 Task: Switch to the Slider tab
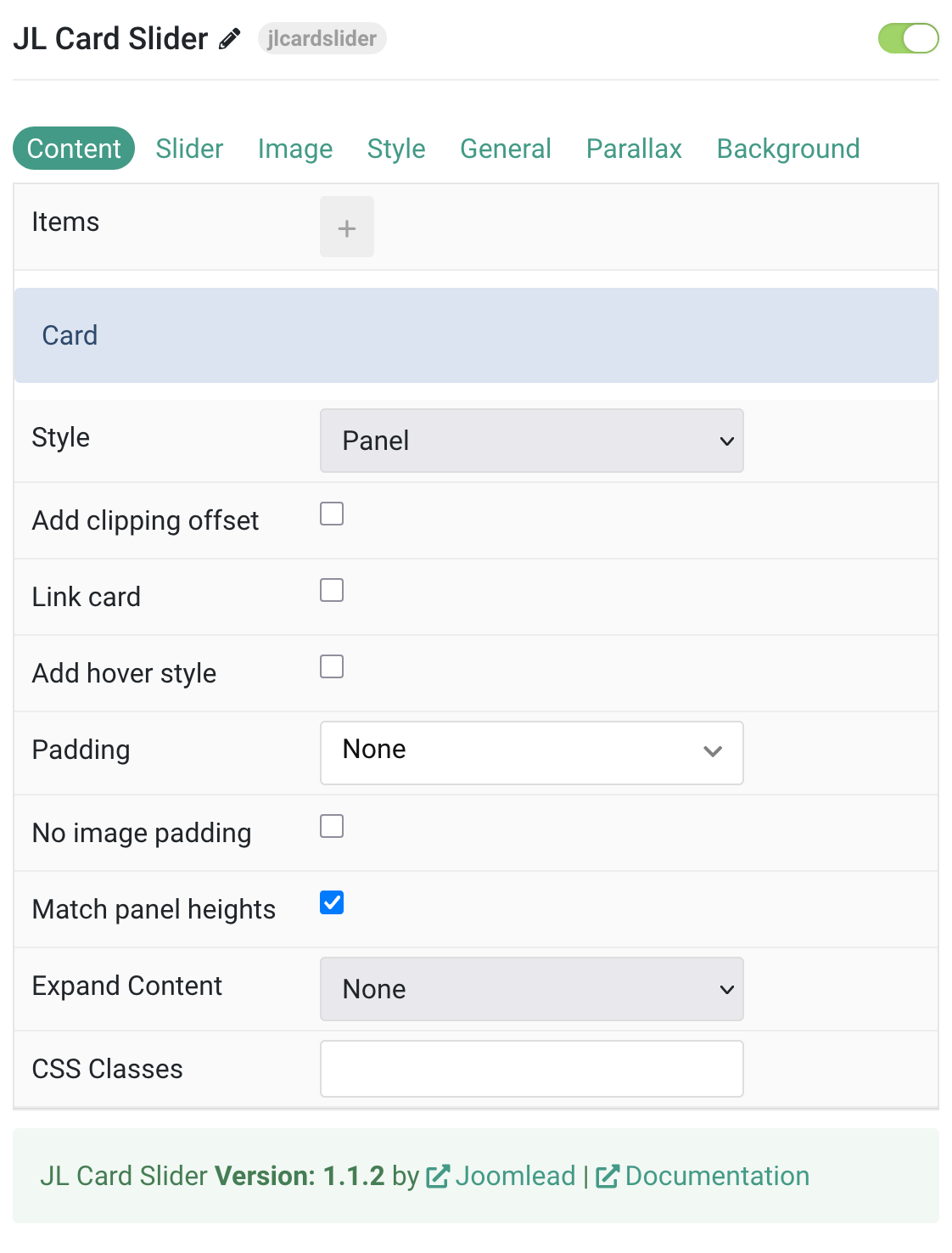pyautogui.click(x=189, y=149)
